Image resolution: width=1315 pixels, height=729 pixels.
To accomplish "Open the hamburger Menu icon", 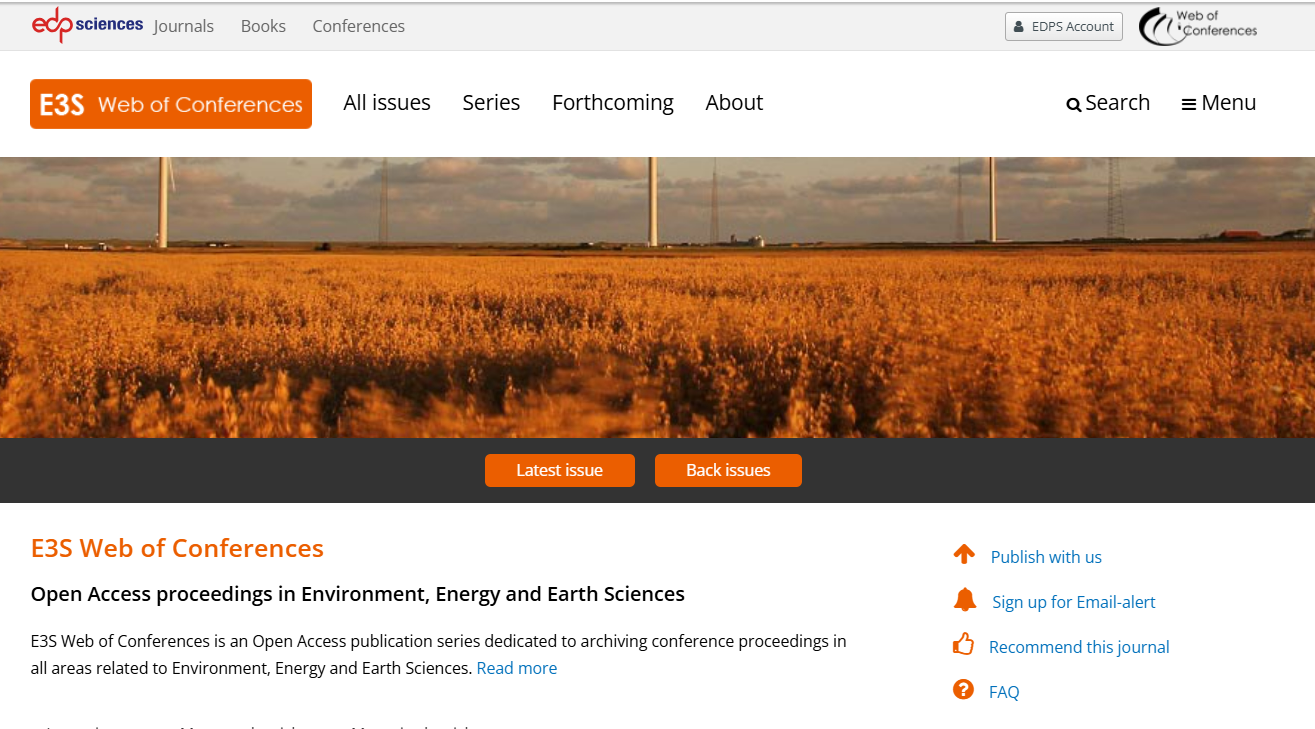I will (1189, 104).
